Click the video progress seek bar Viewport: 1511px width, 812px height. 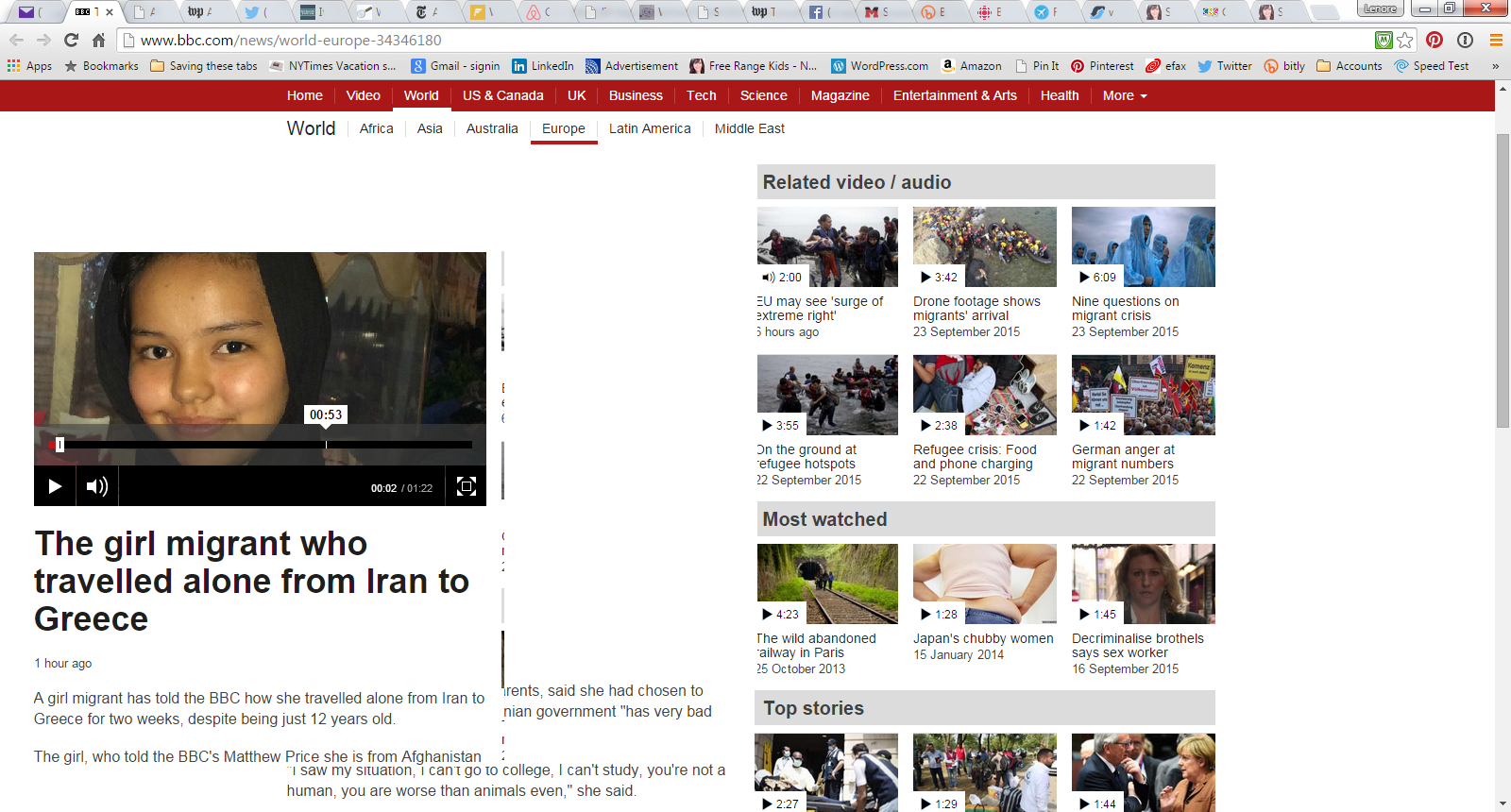pos(264,444)
